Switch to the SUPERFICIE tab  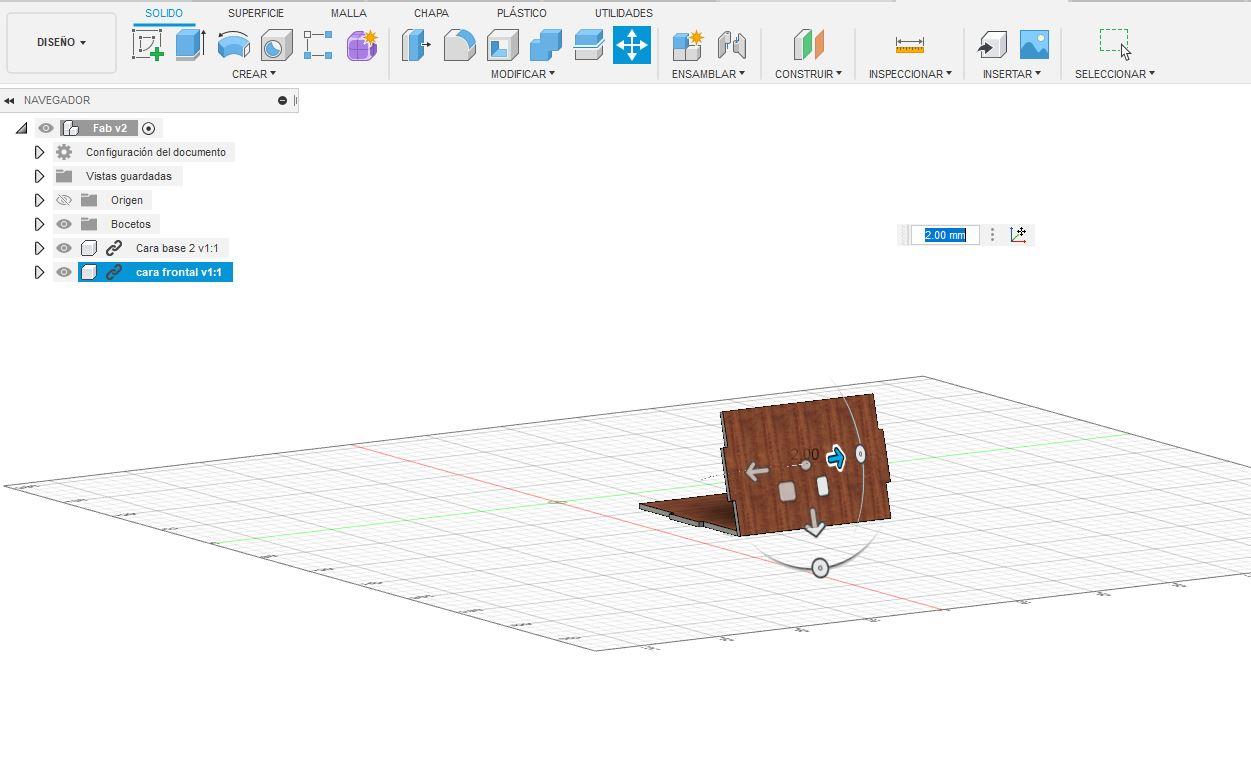click(x=256, y=13)
